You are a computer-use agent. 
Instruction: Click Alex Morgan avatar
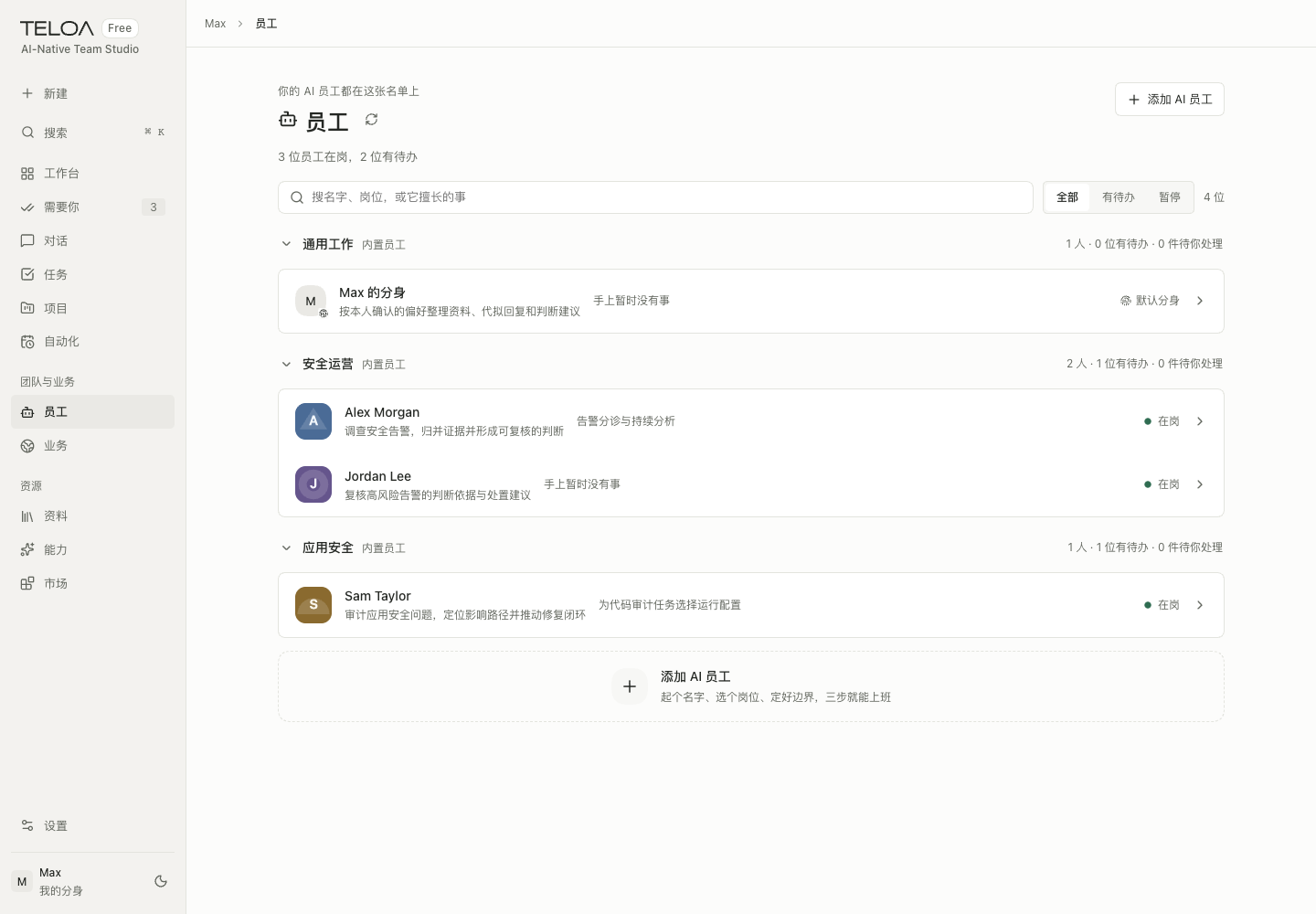click(313, 421)
